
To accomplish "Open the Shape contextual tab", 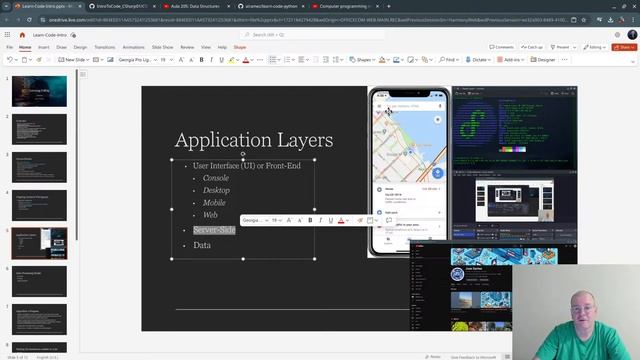I will (x=240, y=47).
